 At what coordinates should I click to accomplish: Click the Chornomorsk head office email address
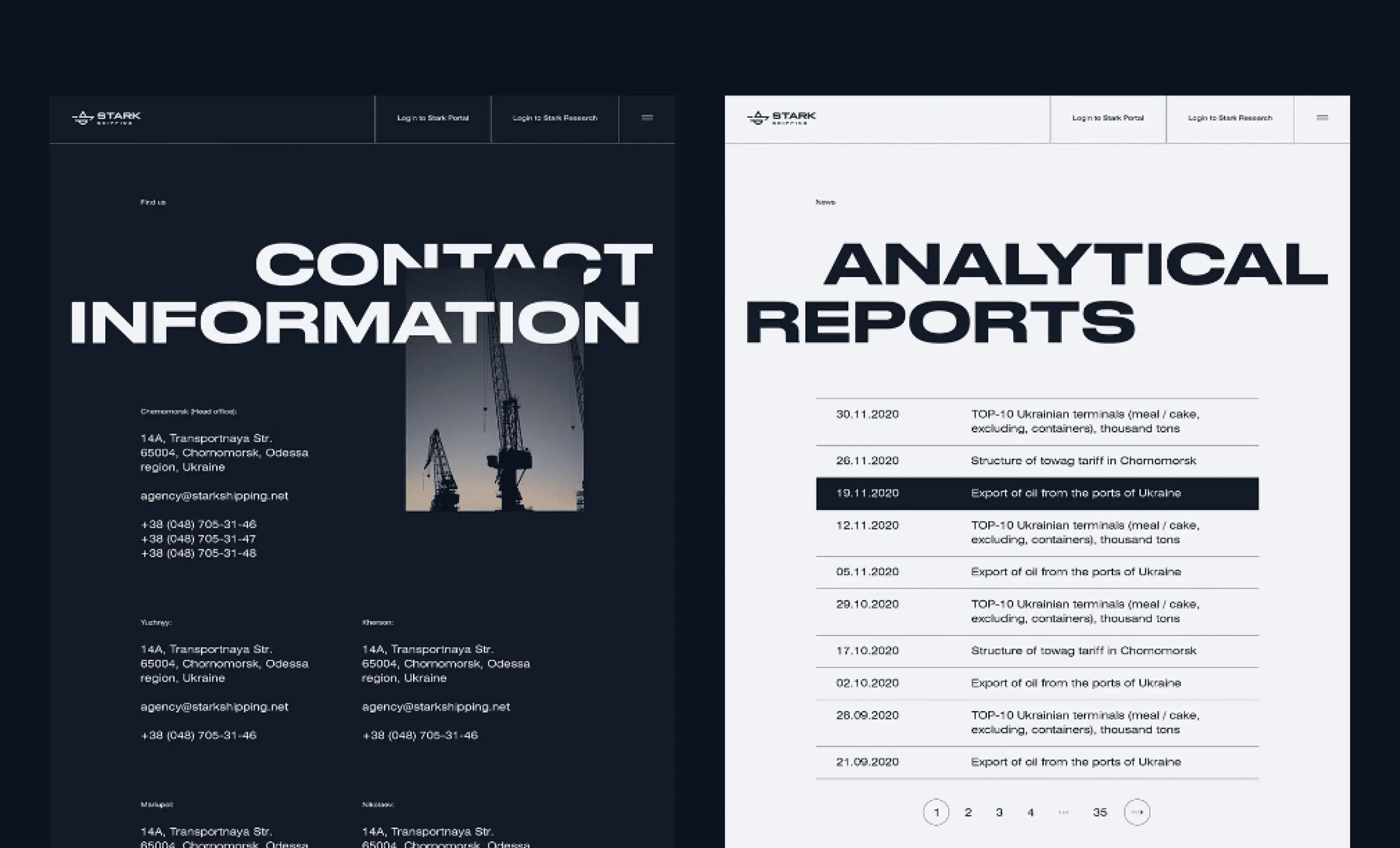point(214,496)
